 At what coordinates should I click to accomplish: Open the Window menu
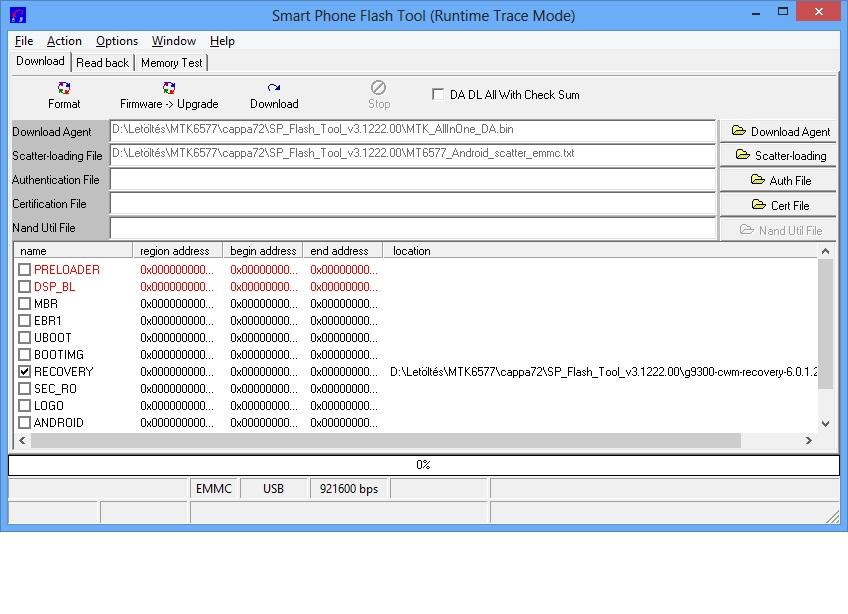click(x=174, y=41)
